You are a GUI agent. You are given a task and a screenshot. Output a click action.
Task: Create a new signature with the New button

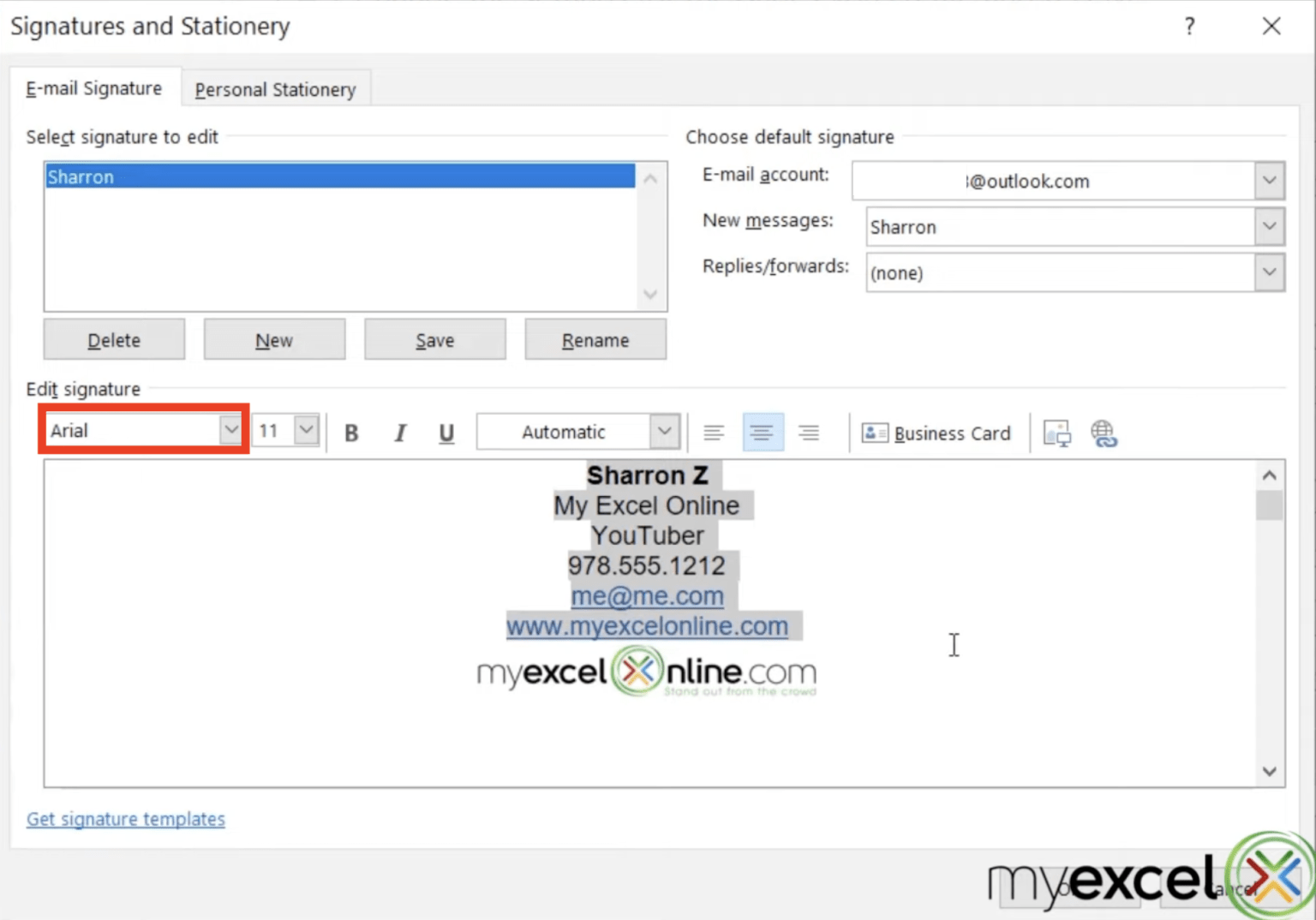(x=274, y=339)
